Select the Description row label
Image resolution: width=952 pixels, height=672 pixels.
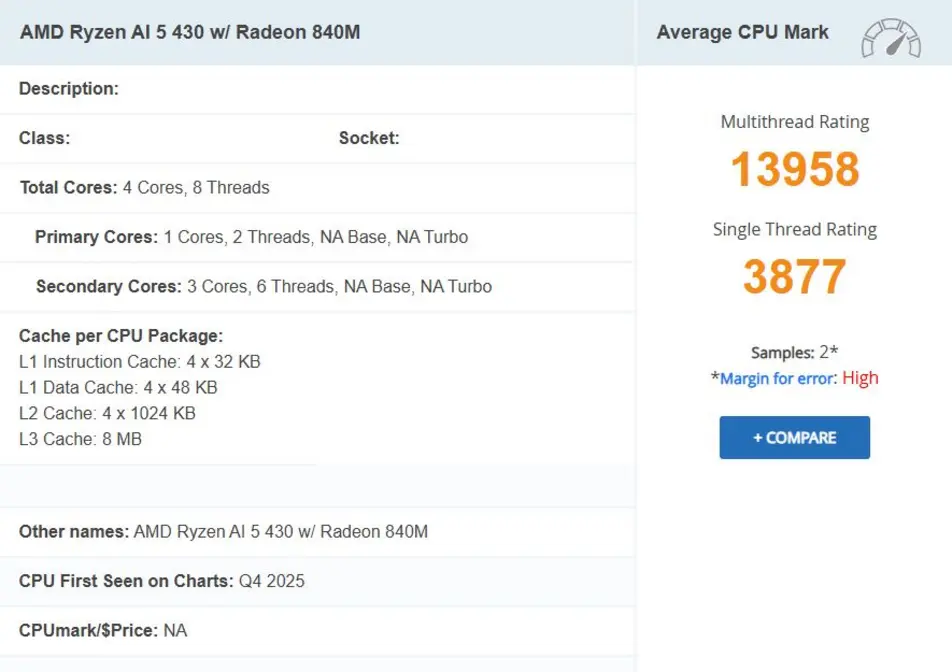point(68,89)
